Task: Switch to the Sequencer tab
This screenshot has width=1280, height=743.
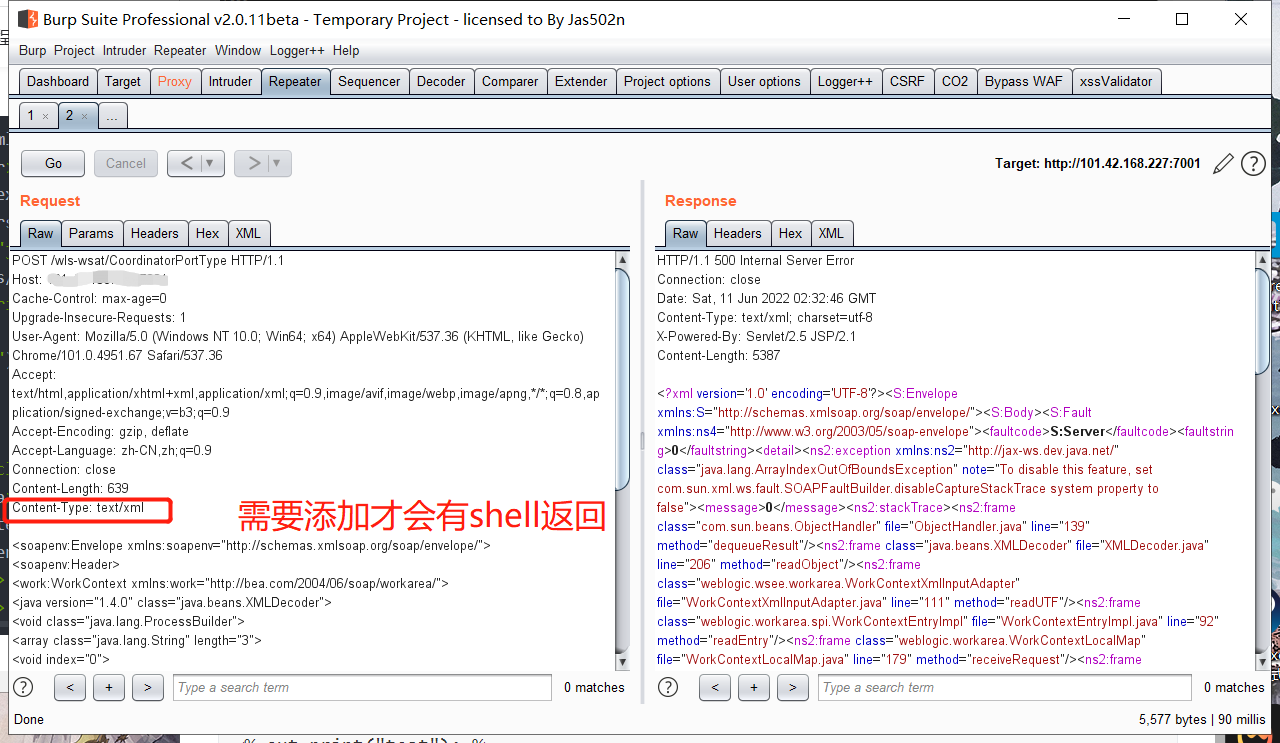Action: (x=369, y=82)
